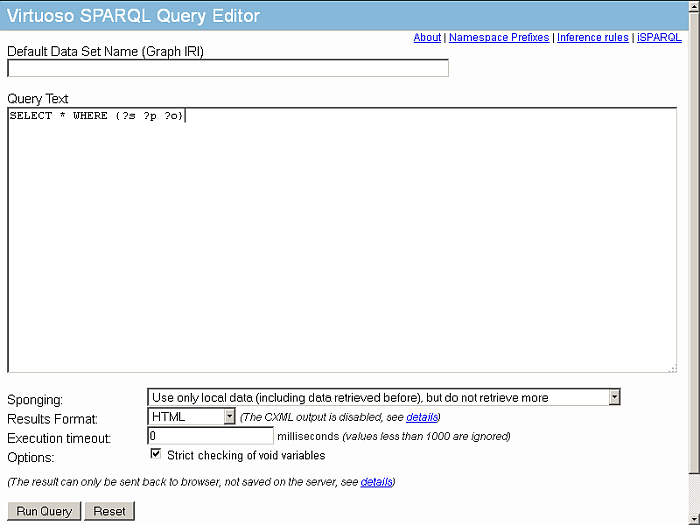Screen dimensions: 700x525
Task: Toggle Strict checking of void variables
Action: click(155, 454)
